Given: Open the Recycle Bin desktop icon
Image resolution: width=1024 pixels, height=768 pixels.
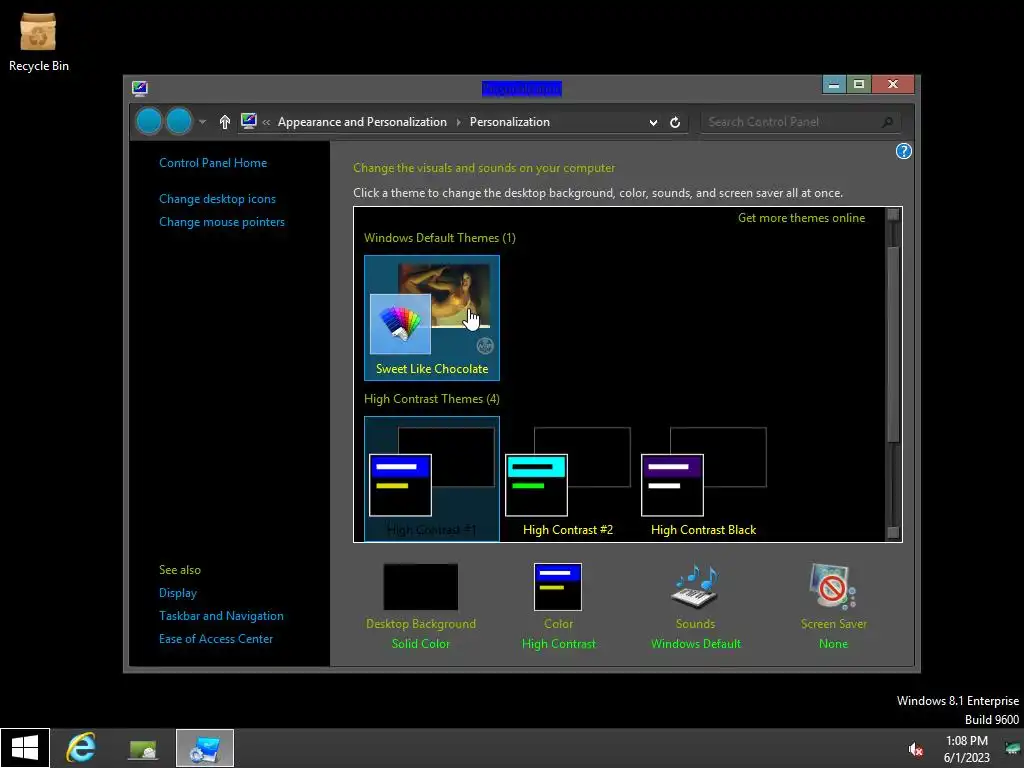Looking at the screenshot, I should tap(38, 42).
